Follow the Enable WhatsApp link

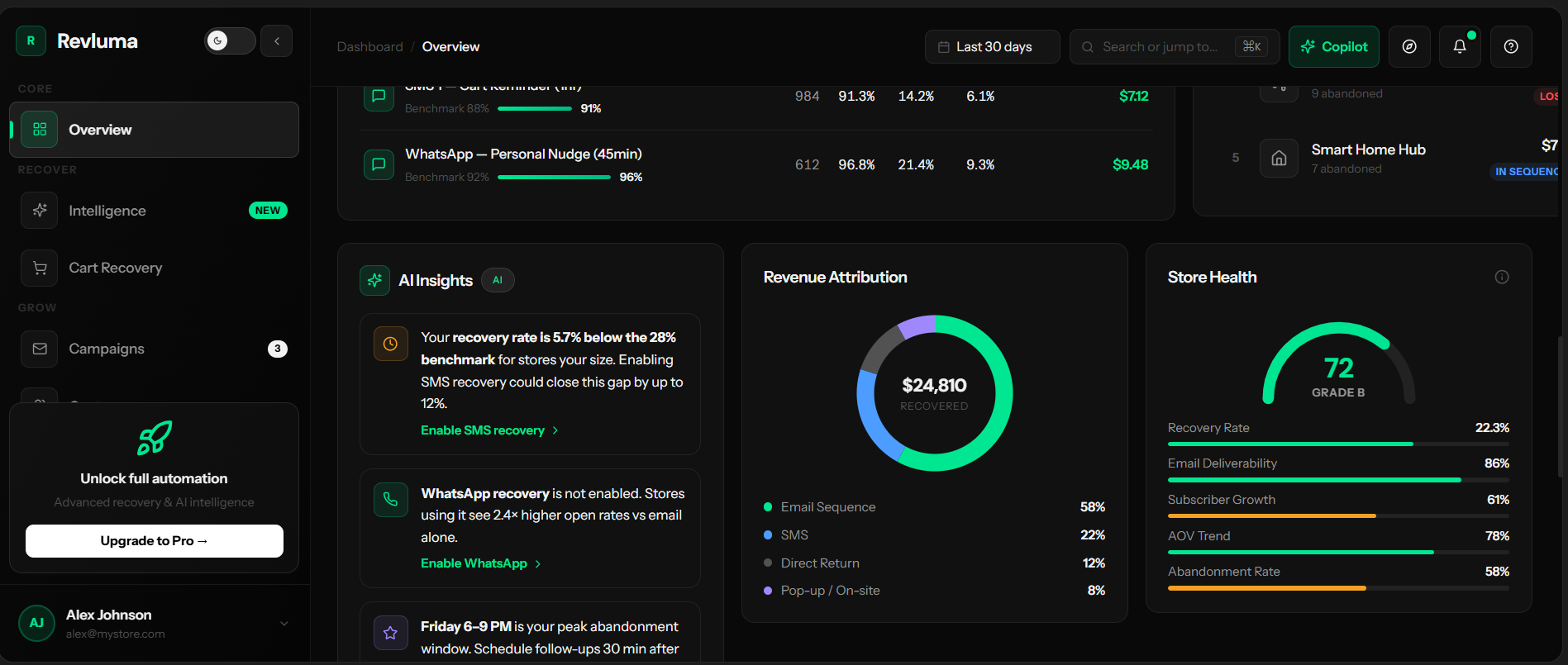click(481, 563)
